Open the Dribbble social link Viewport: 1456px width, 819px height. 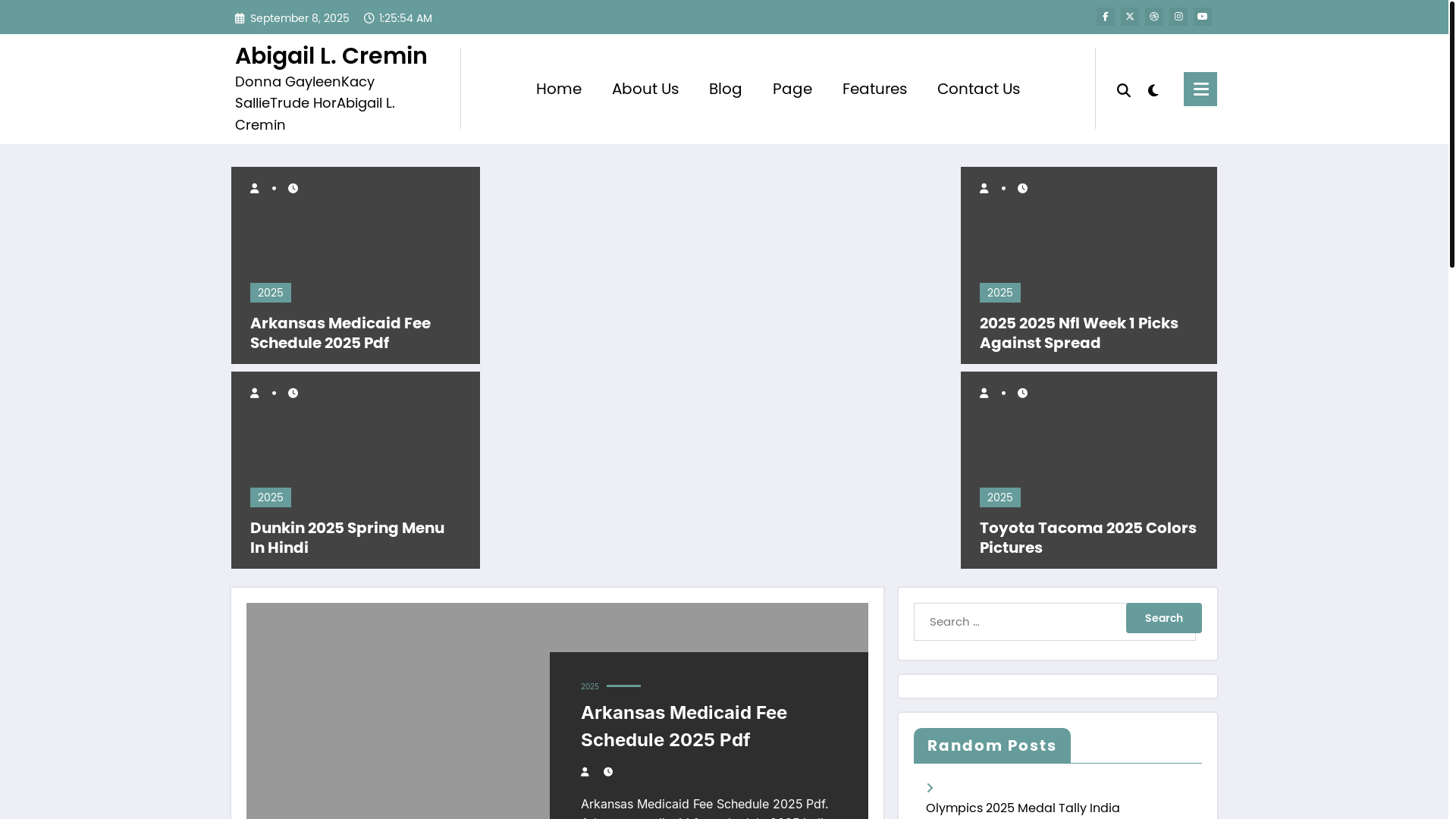click(1154, 17)
